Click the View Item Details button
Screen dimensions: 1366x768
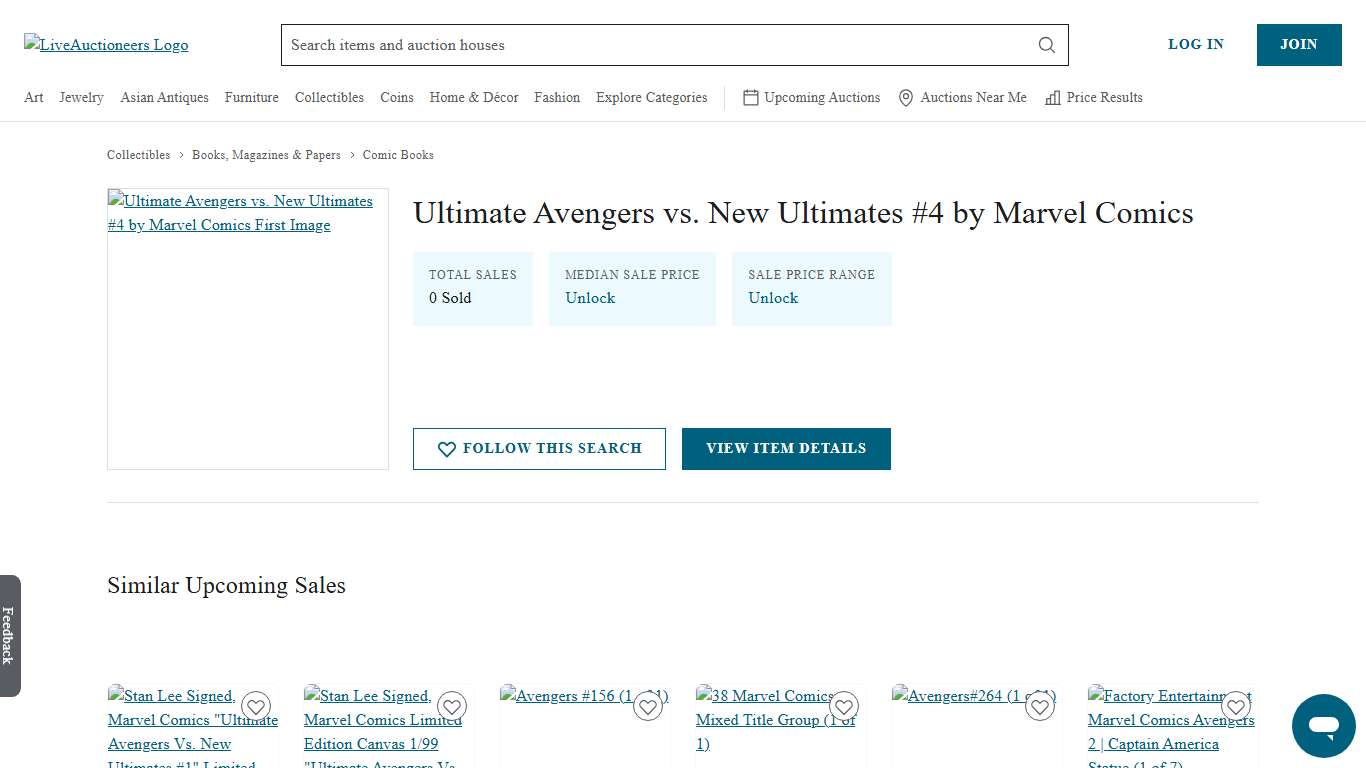tap(786, 448)
